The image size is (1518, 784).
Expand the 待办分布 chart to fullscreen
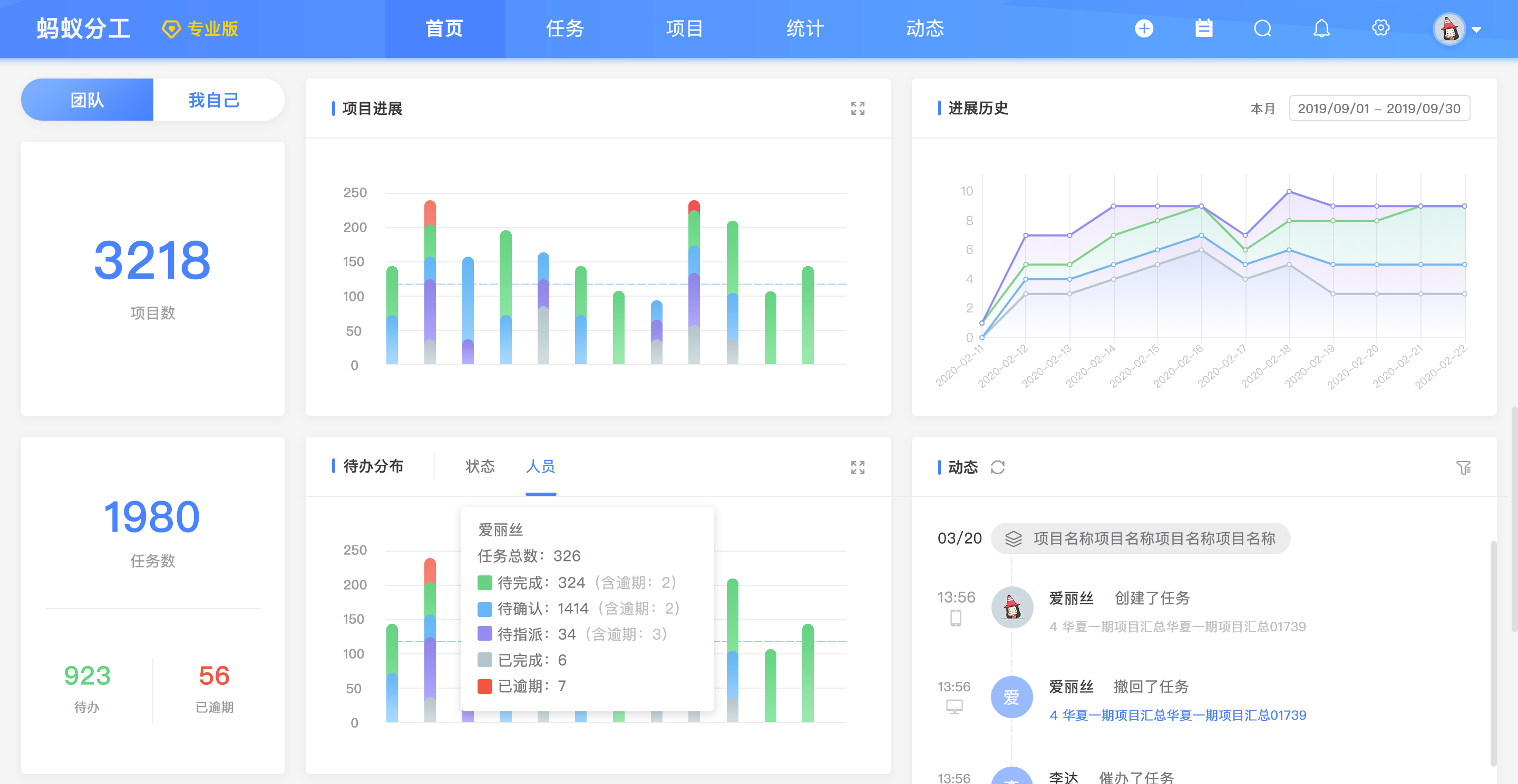858,467
